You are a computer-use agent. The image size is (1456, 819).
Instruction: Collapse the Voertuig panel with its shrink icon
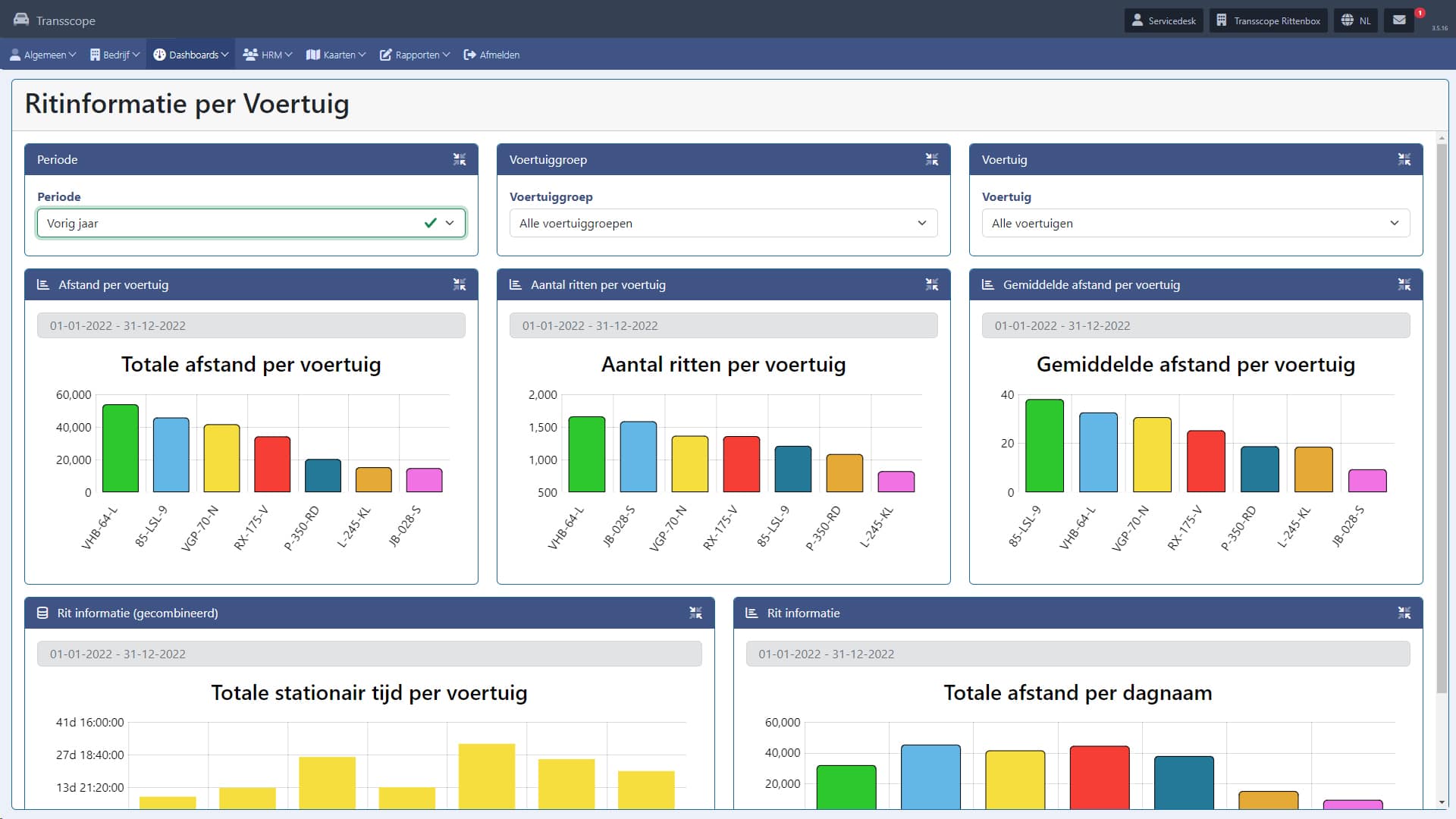point(1404,159)
